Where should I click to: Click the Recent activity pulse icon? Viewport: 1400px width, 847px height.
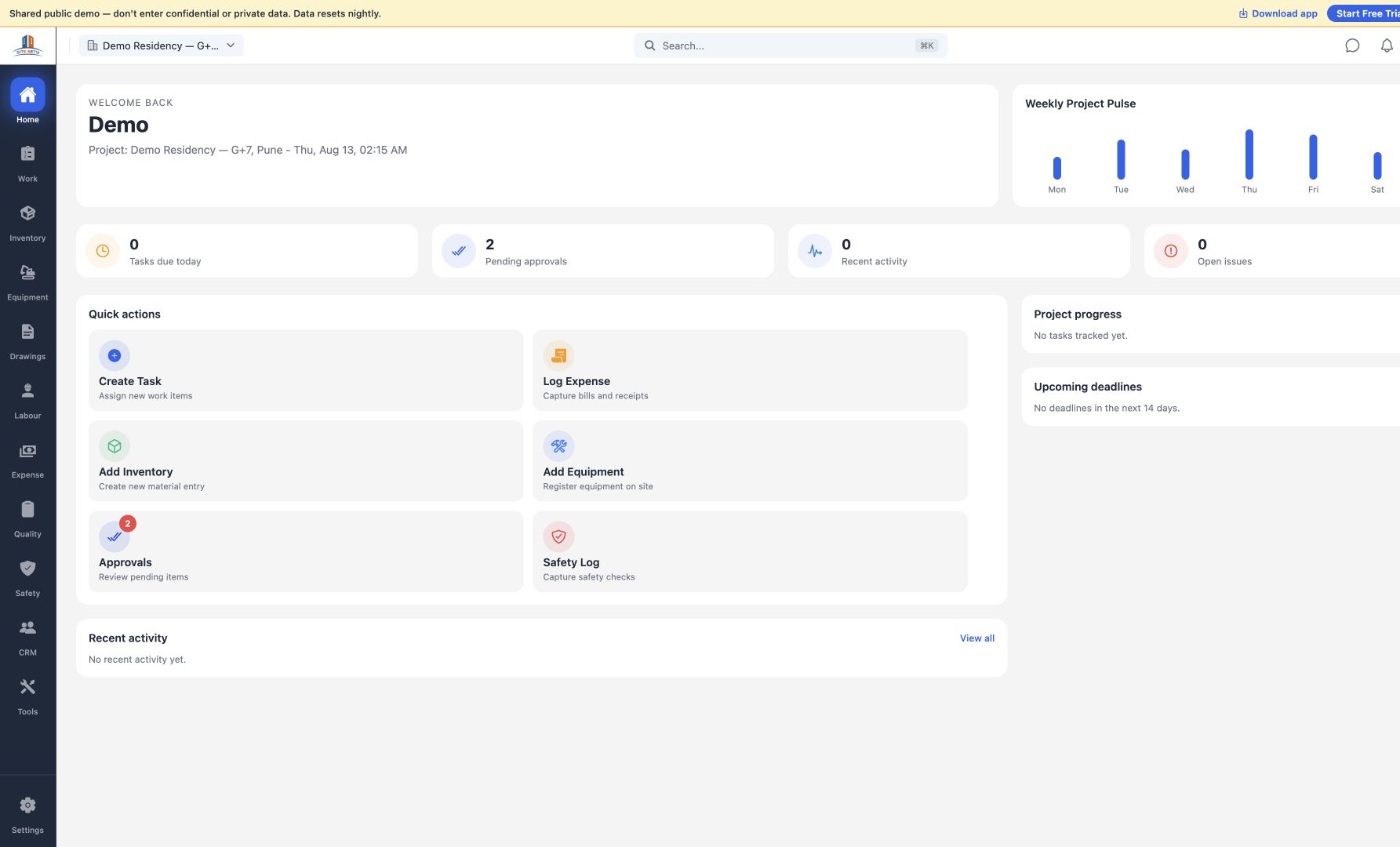815,251
